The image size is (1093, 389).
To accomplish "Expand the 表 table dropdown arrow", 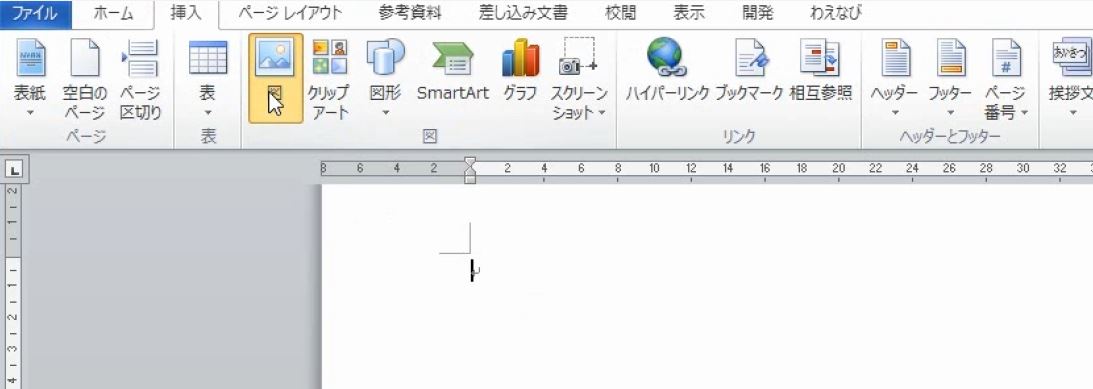I will point(208,112).
